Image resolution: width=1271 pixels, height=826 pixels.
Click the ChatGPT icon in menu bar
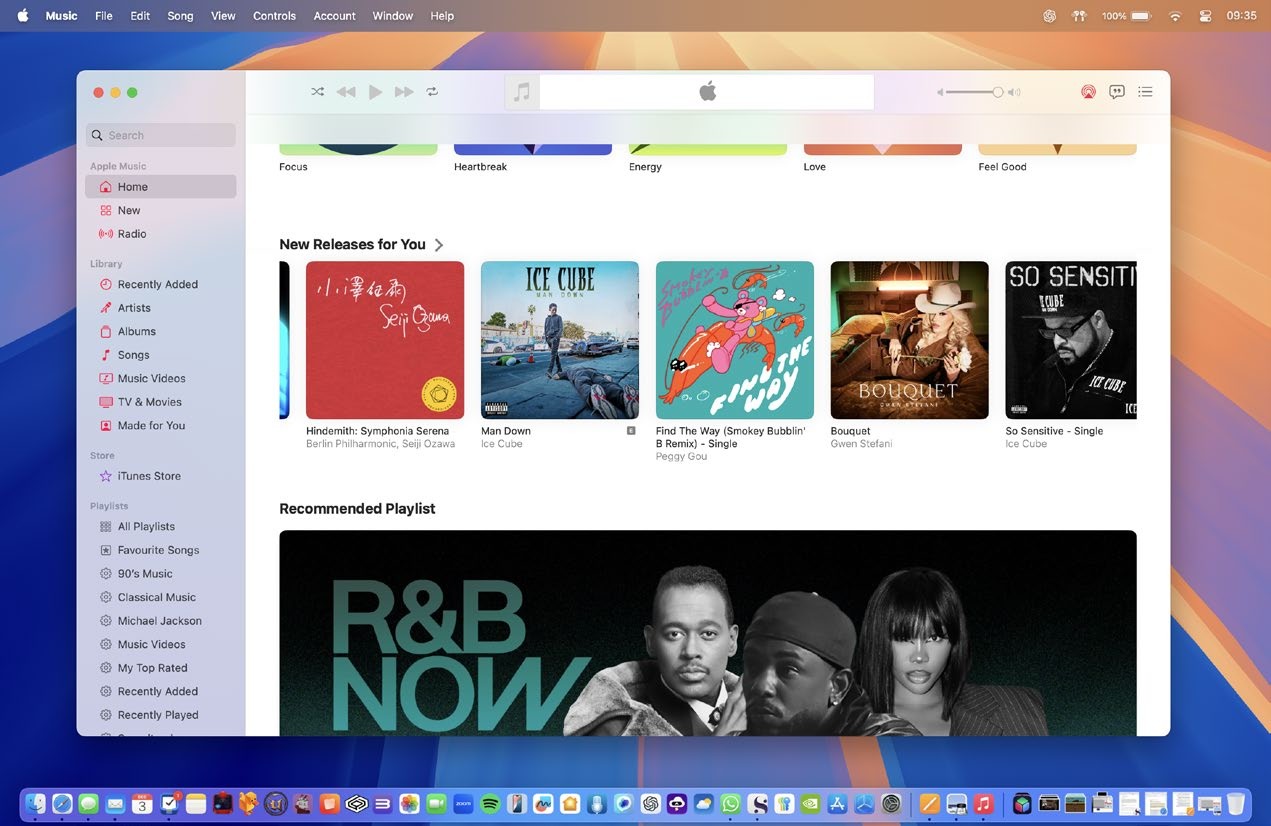1049,16
